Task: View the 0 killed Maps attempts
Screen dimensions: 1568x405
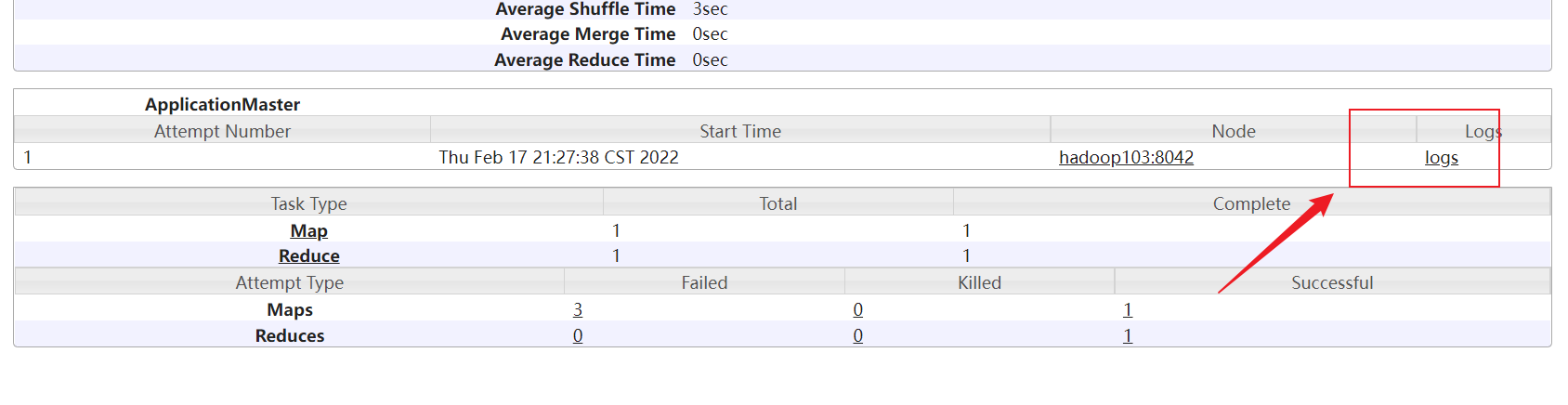Action: click(858, 309)
